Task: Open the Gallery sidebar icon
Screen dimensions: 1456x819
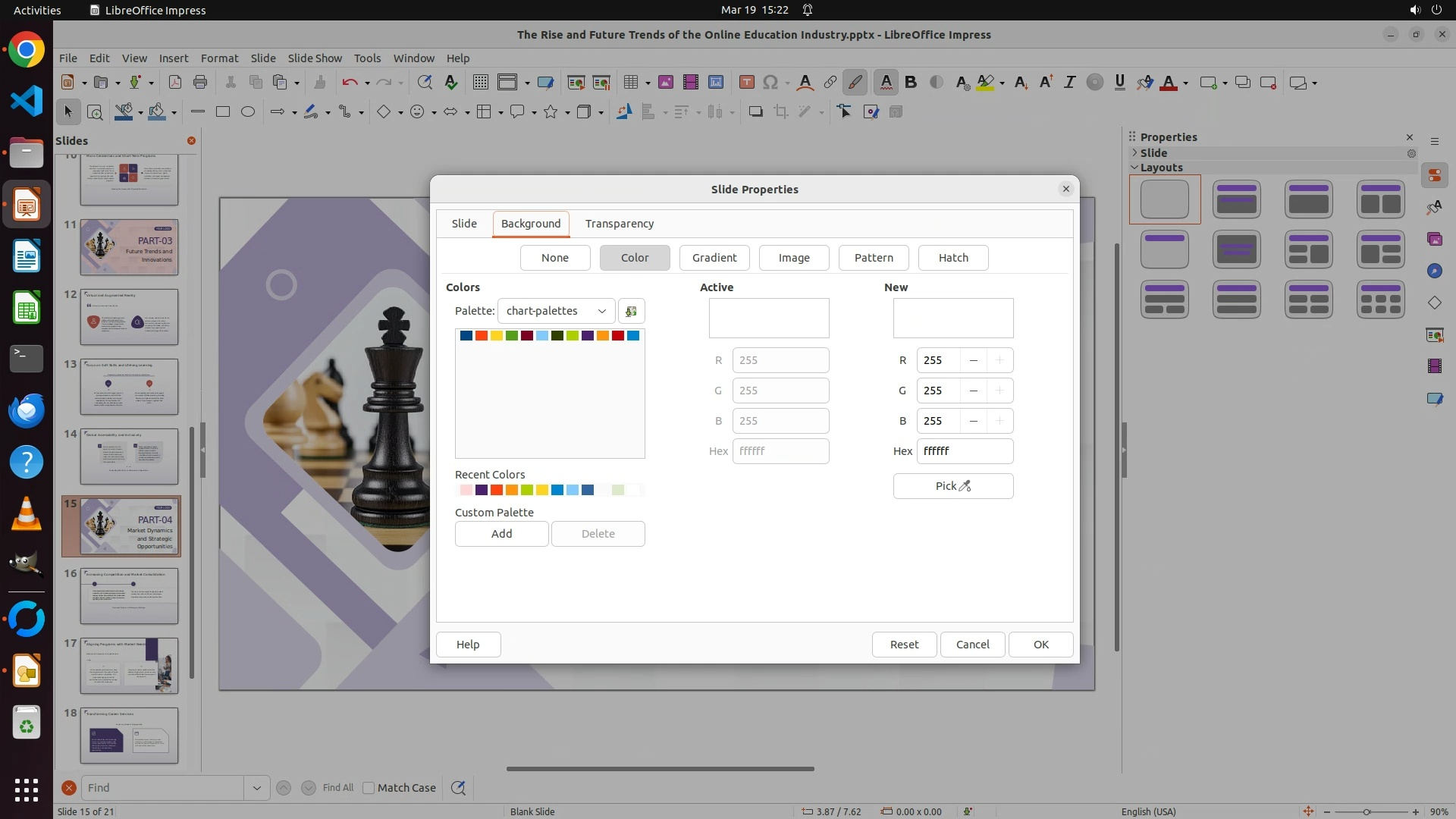Action: pyautogui.click(x=1434, y=239)
